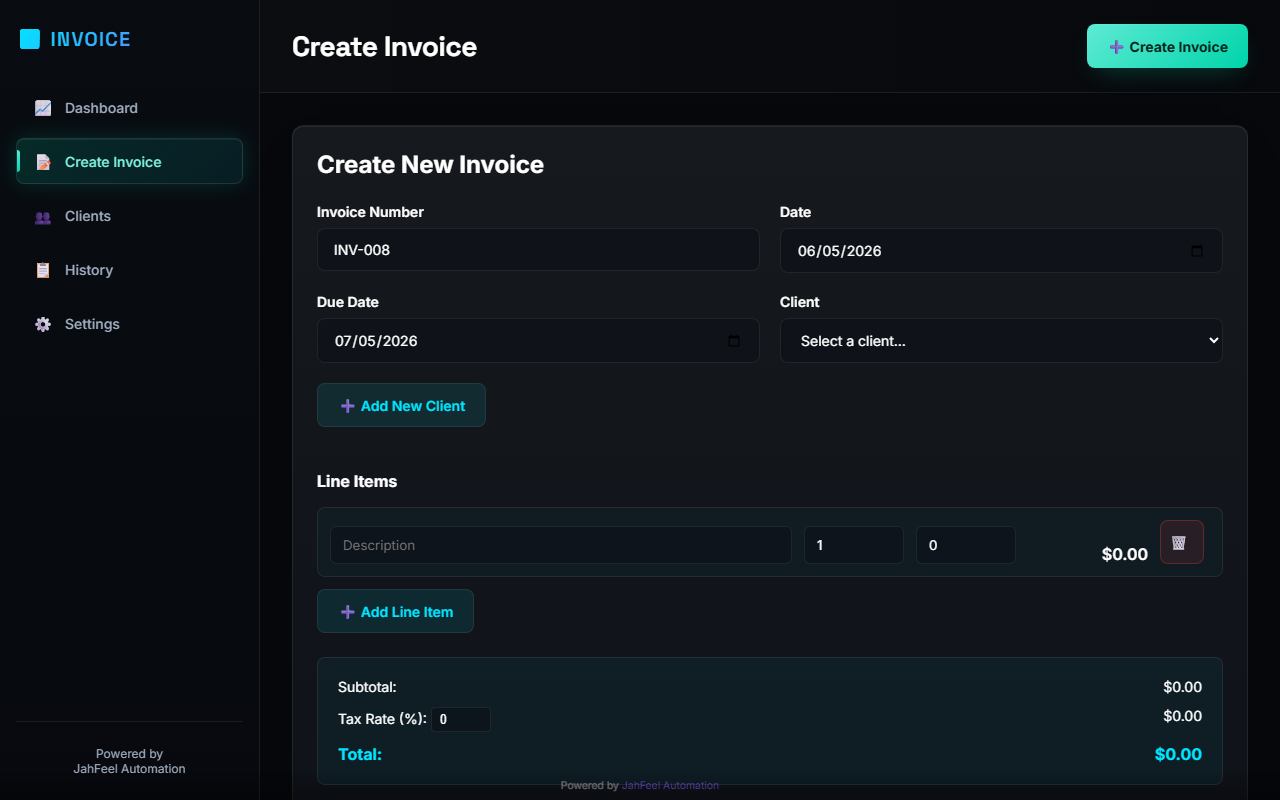This screenshot has width=1280, height=800.
Task: Click the INVOICE brand text
Action: [x=91, y=39]
